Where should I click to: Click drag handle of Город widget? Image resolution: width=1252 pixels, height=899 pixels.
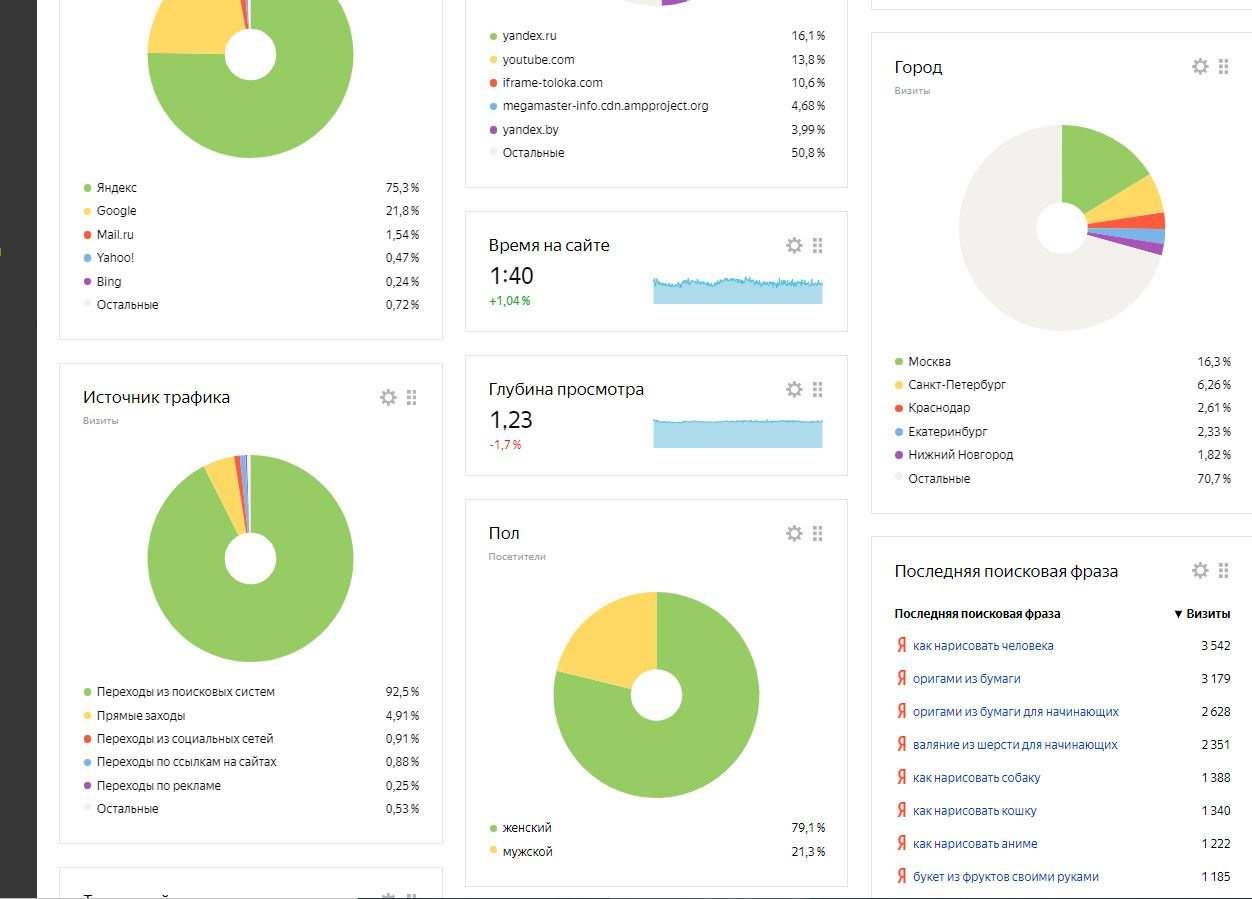click(1224, 66)
